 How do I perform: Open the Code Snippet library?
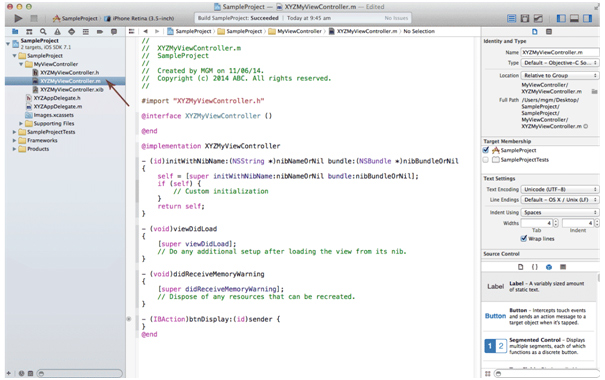coord(535,267)
